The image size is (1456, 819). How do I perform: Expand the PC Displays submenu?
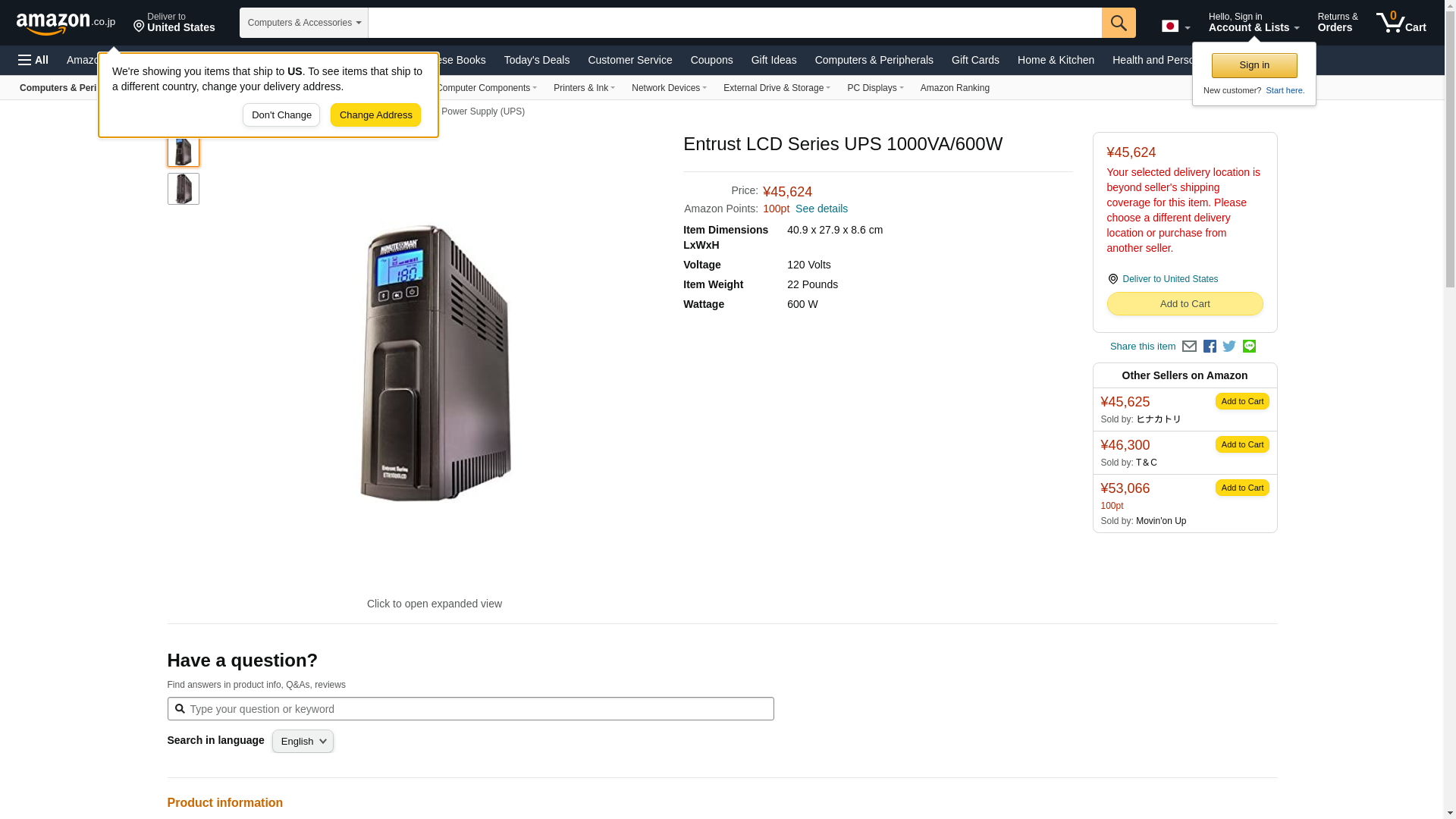[874, 88]
